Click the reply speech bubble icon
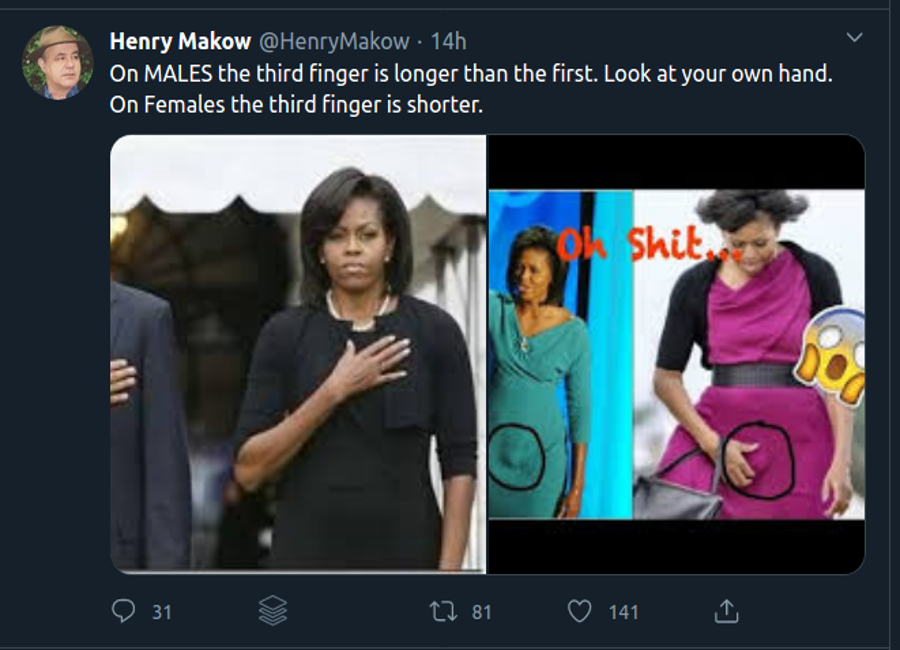900x650 pixels. (123, 610)
